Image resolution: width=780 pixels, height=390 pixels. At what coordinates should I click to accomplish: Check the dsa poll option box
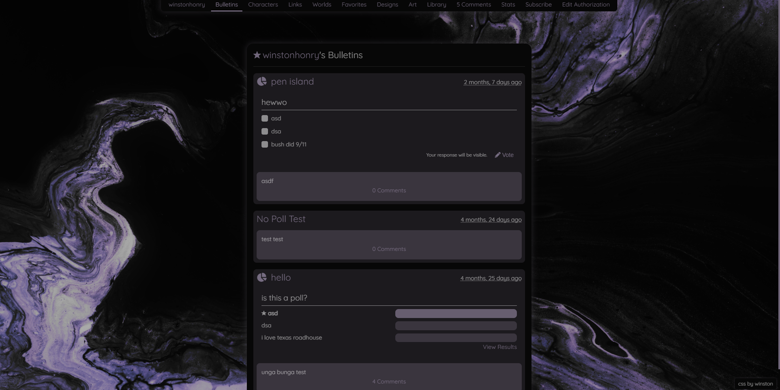pos(265,131)
